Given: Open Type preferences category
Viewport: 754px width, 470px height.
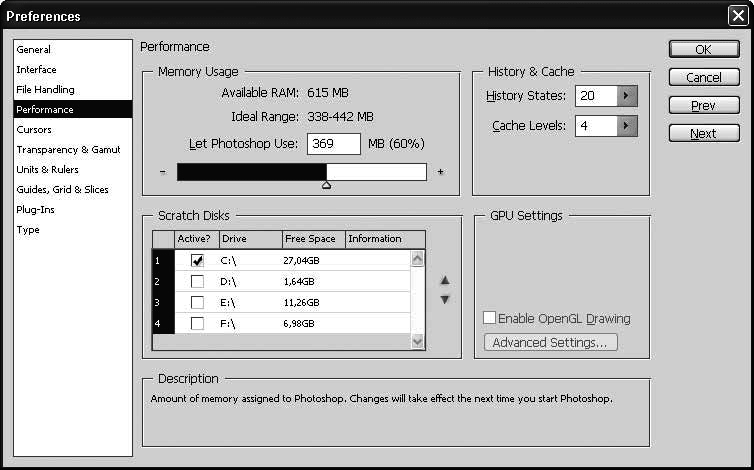Looking at the screenshot, I should [28, 230].
